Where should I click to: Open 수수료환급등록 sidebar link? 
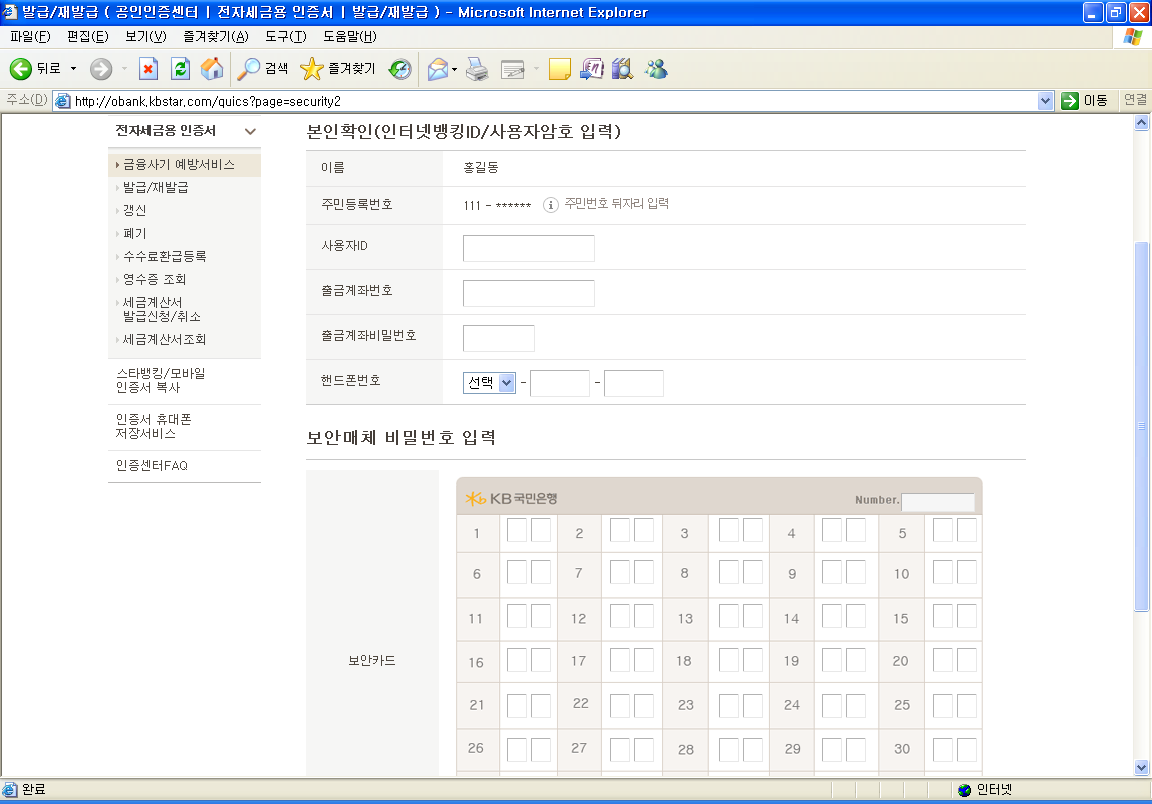(x=165, y=256)
